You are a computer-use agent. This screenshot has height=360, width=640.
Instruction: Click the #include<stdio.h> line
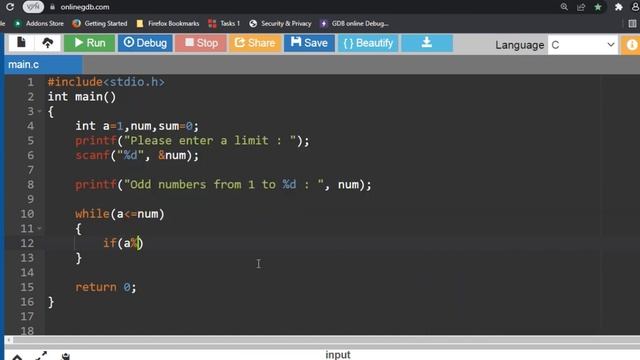click(106, 82)
